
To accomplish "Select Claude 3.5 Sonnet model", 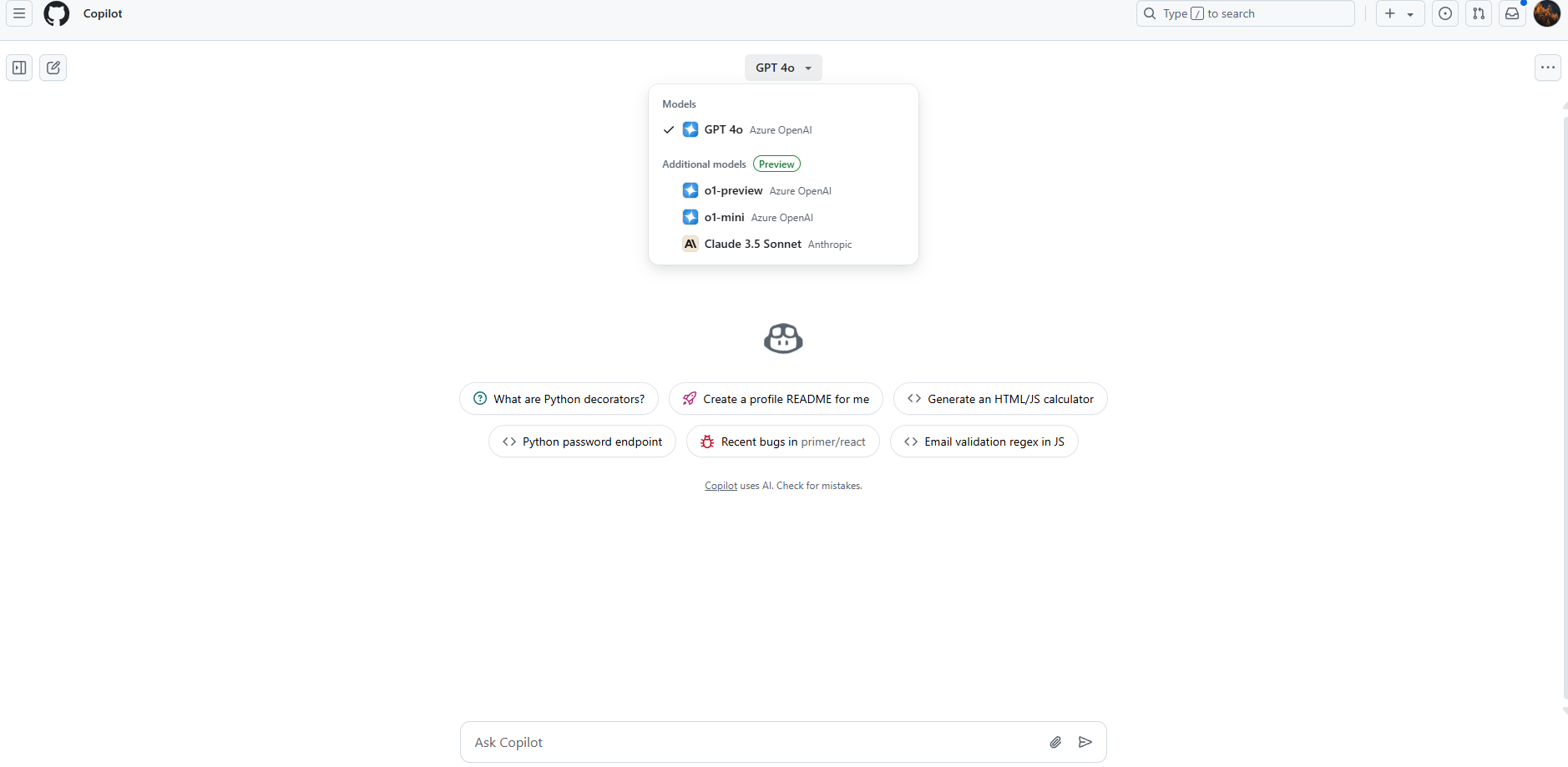I will click(x=783, y=244).
